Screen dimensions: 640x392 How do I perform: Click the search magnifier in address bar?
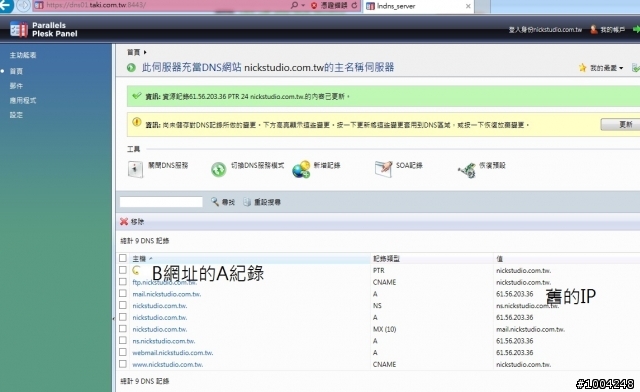tap(294, 5)
